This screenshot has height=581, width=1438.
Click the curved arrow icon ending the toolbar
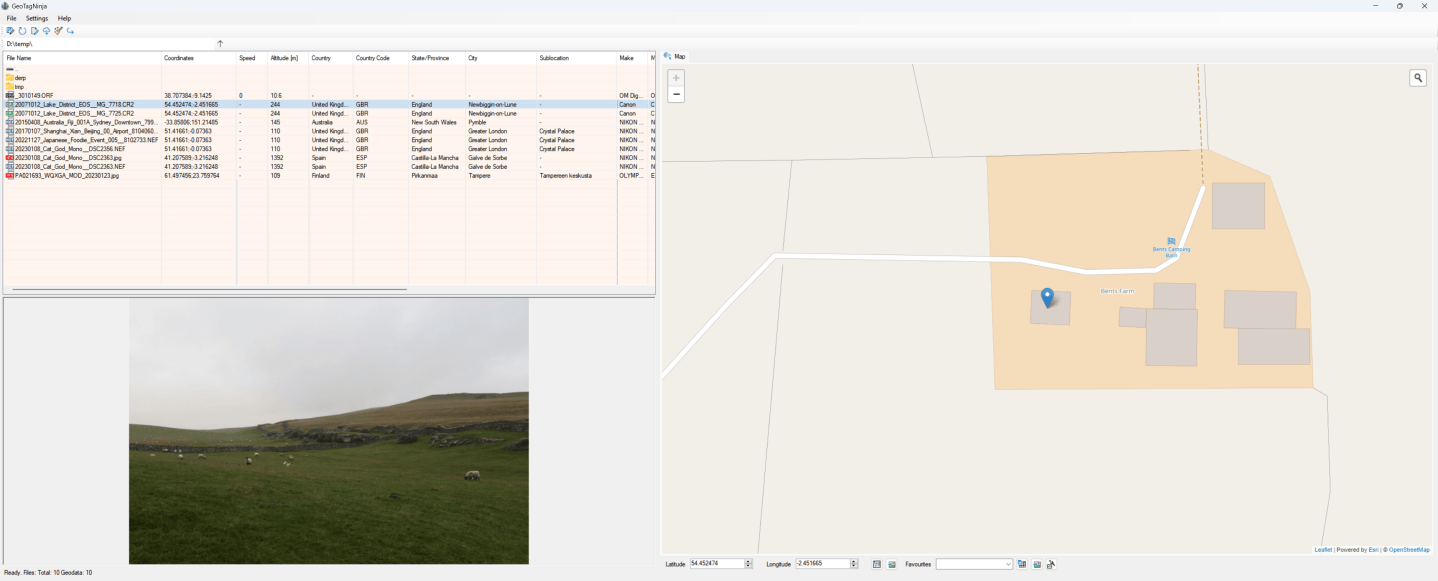coord(70,31)
